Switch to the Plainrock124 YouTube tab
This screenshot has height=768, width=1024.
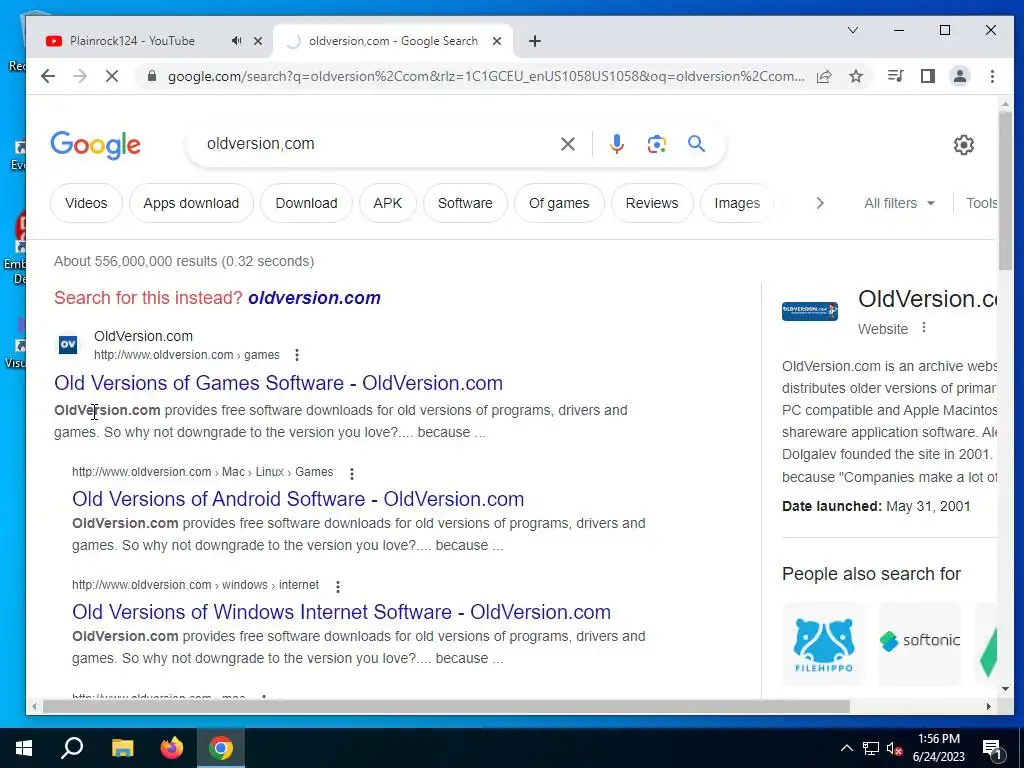[x=133, y=40]
